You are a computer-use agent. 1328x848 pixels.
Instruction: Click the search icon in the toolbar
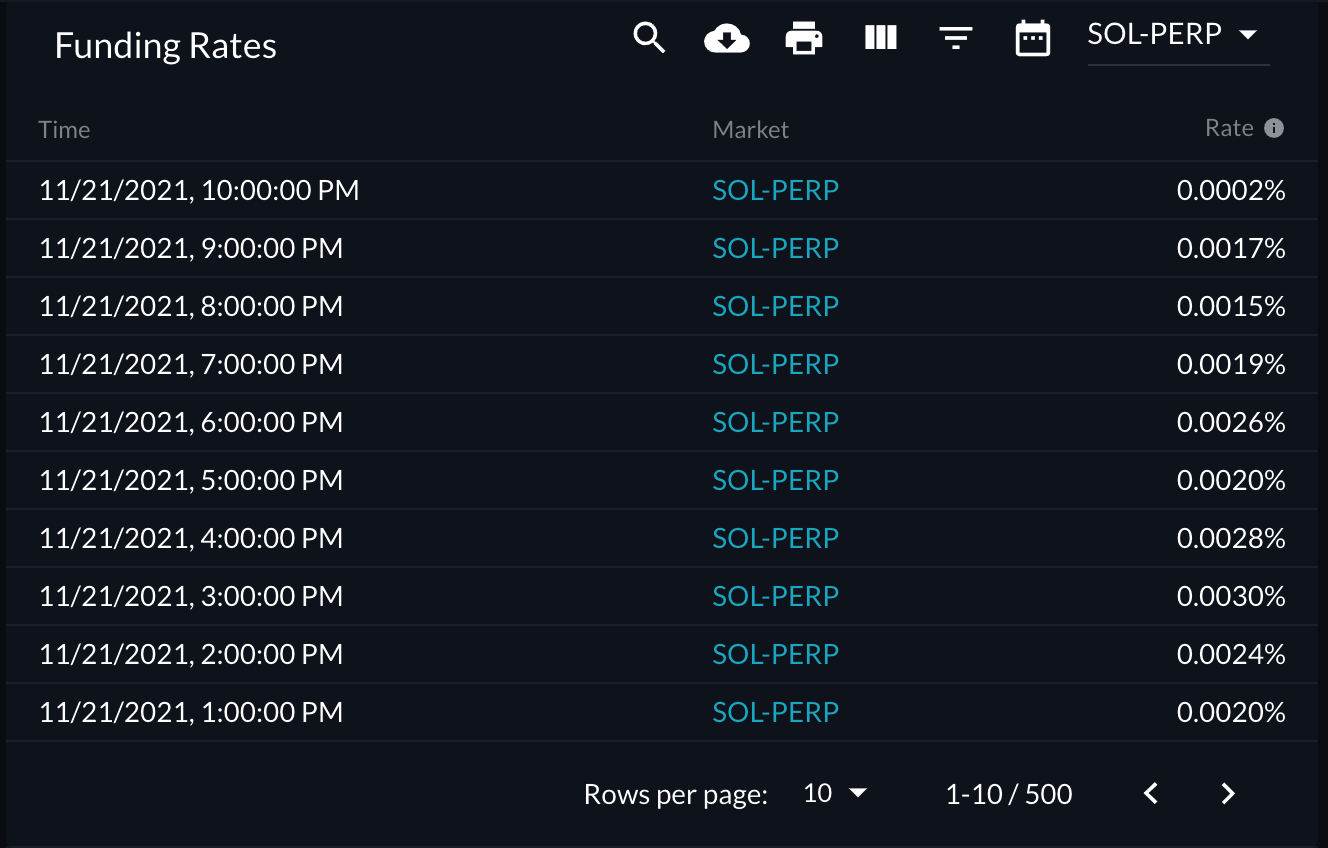pos(649,39)
